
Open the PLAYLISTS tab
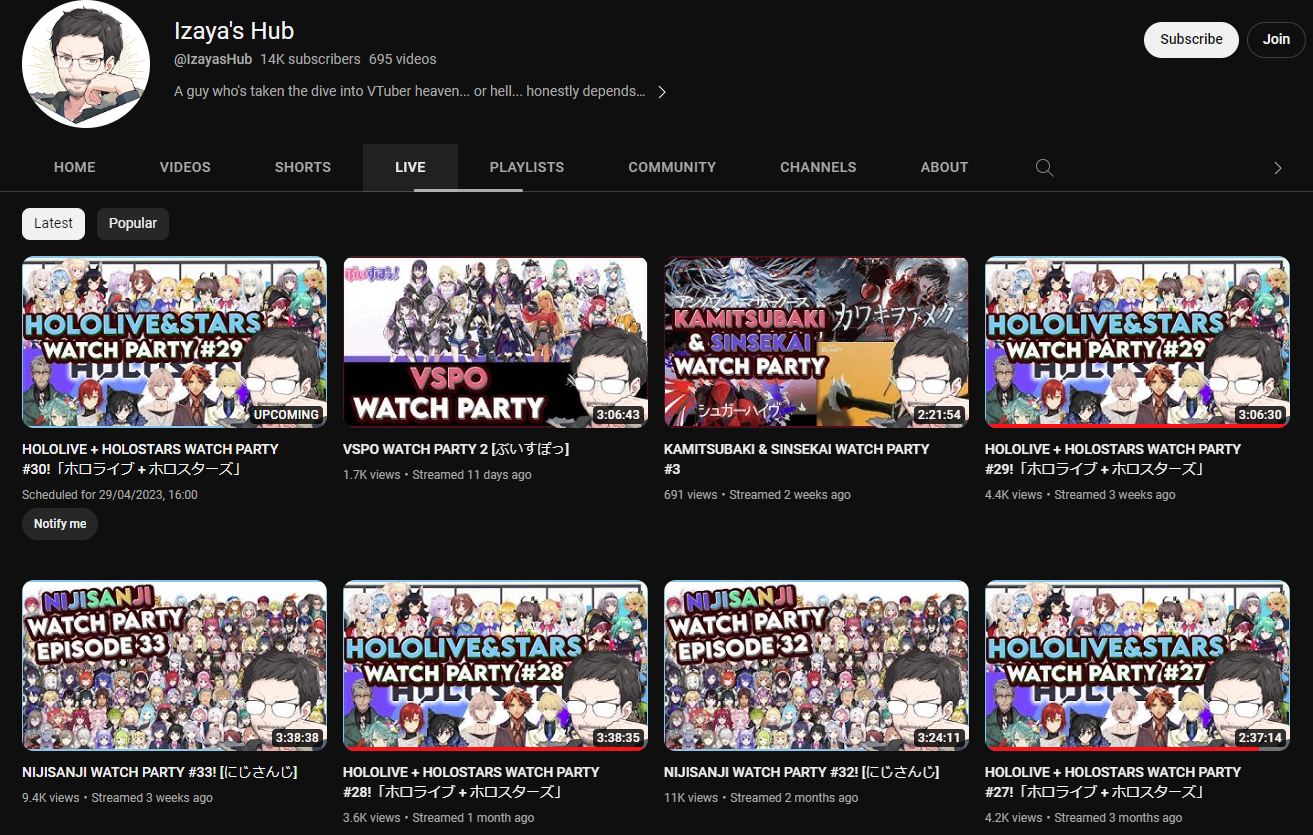coord(527,167)
